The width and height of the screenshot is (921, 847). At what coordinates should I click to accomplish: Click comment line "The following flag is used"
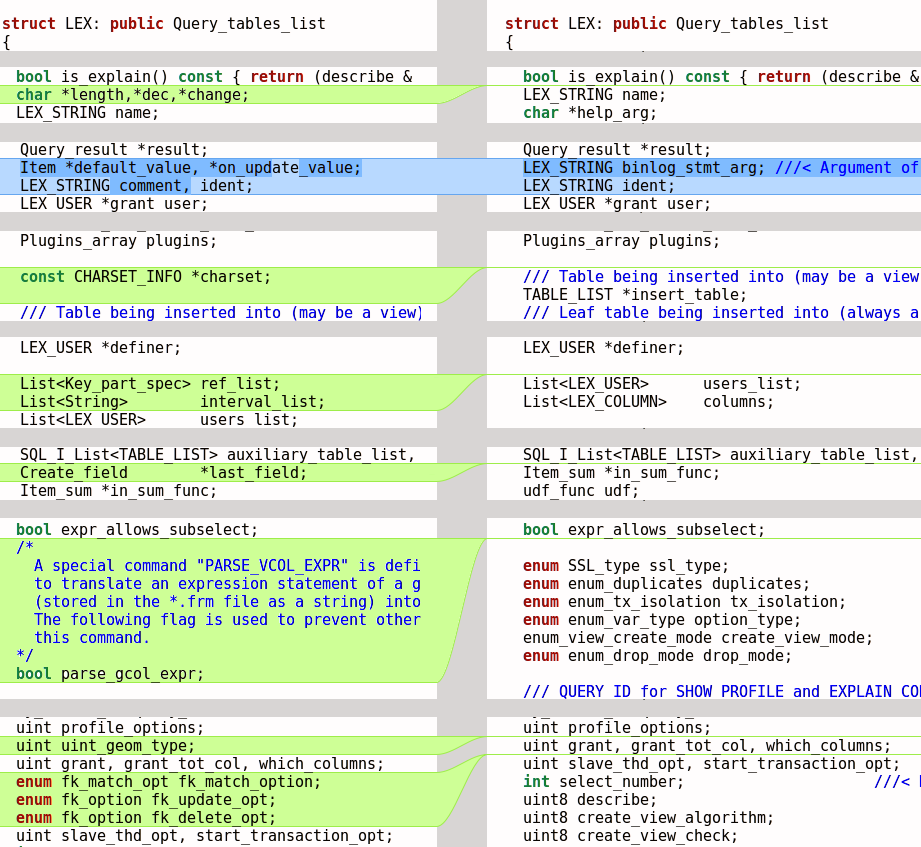click(227, 620)
